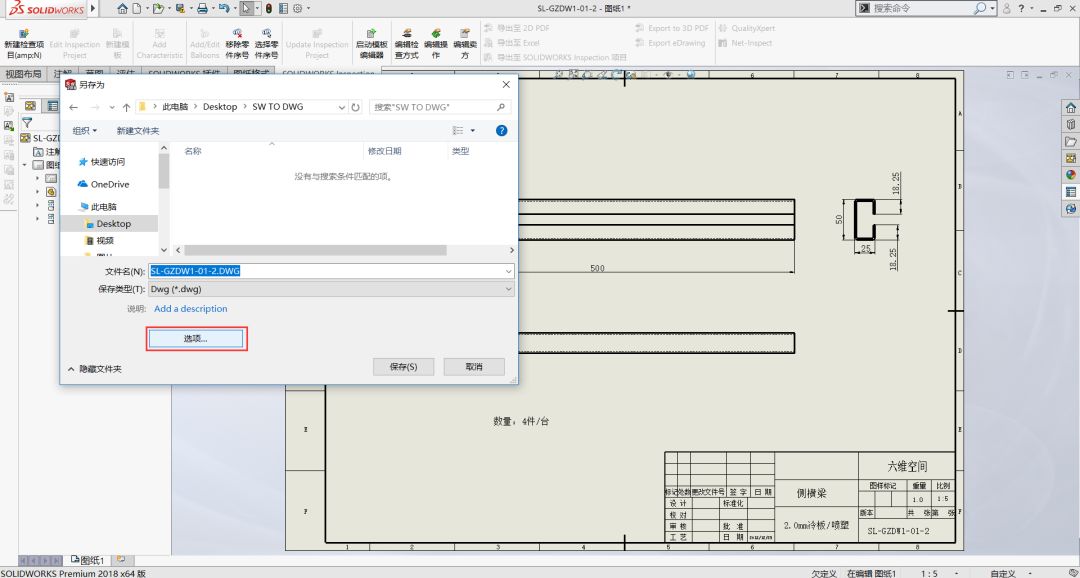Open the Custom Properties icon in task pane
Image resolution: width=1080 pixels, height=578 pixels.
coord(1070,192)
